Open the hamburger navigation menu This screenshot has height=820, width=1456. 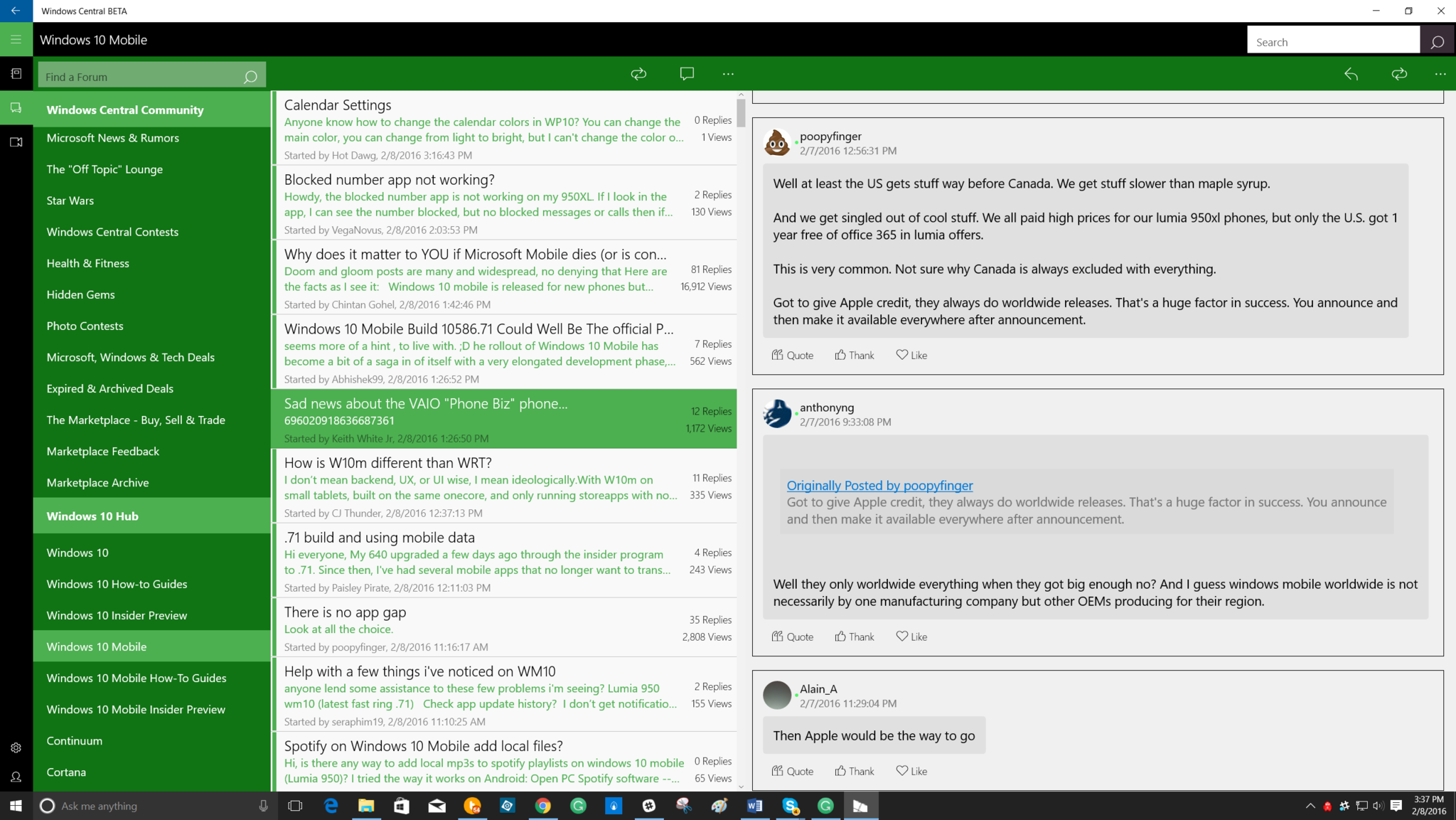coord(16,40)
